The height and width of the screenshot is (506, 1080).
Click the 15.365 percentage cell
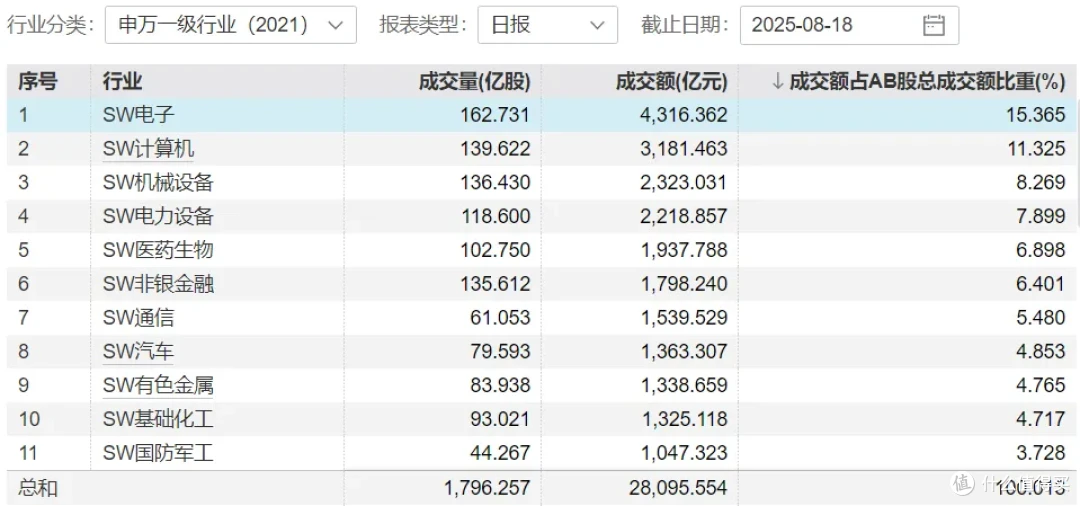point(1037,115)
